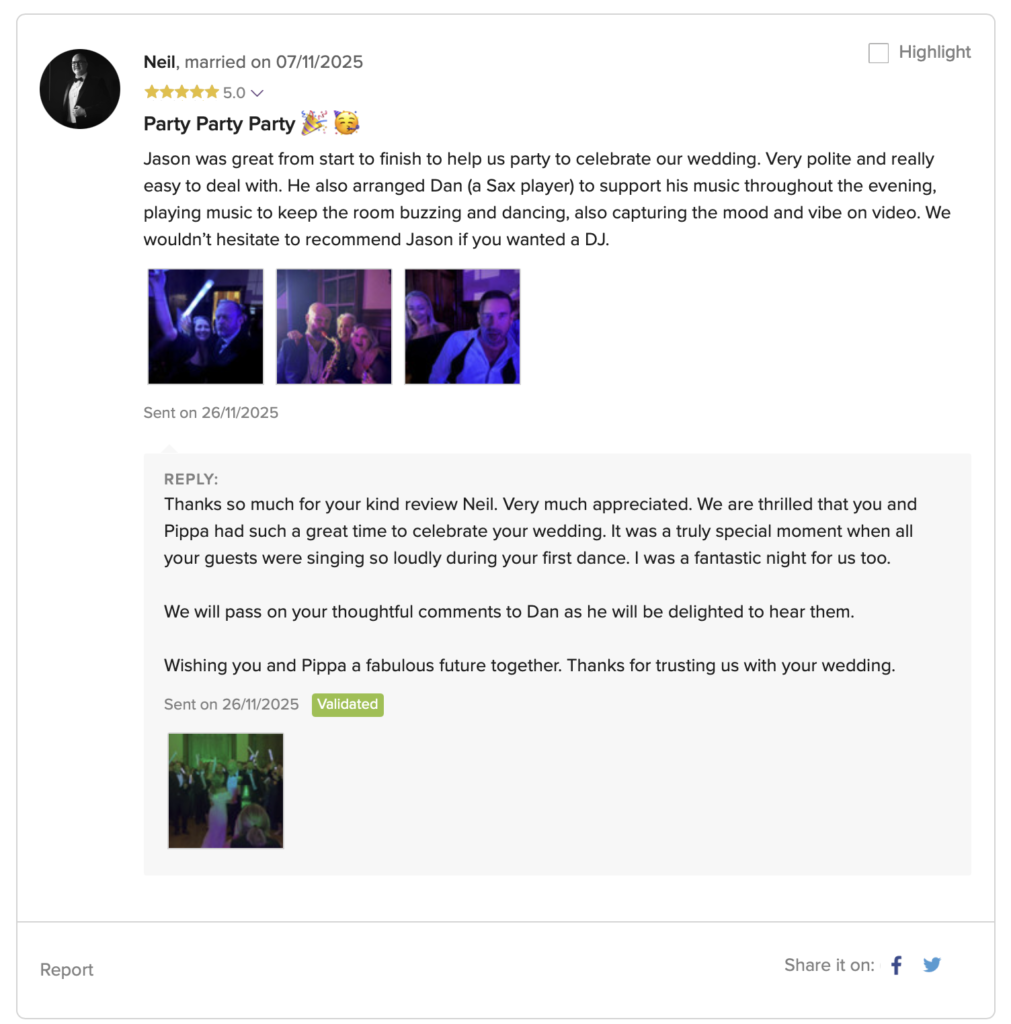Share the review on Twitter
Viewport: 1011px width, 1024px height.
coord(932,965)
